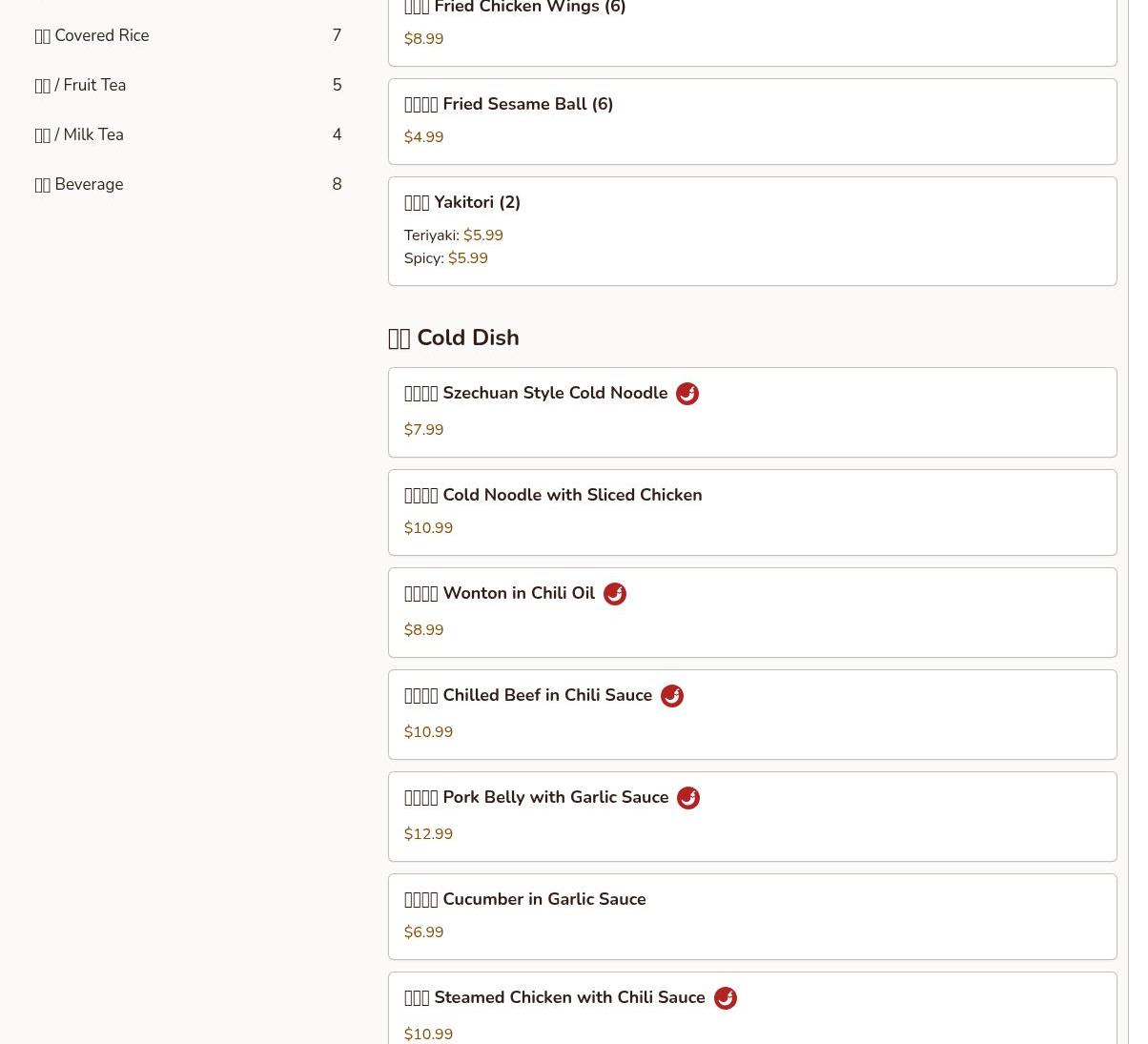Click the count 4 beside Milk Tea
1148x1044 pixels.
coord(337,134)
